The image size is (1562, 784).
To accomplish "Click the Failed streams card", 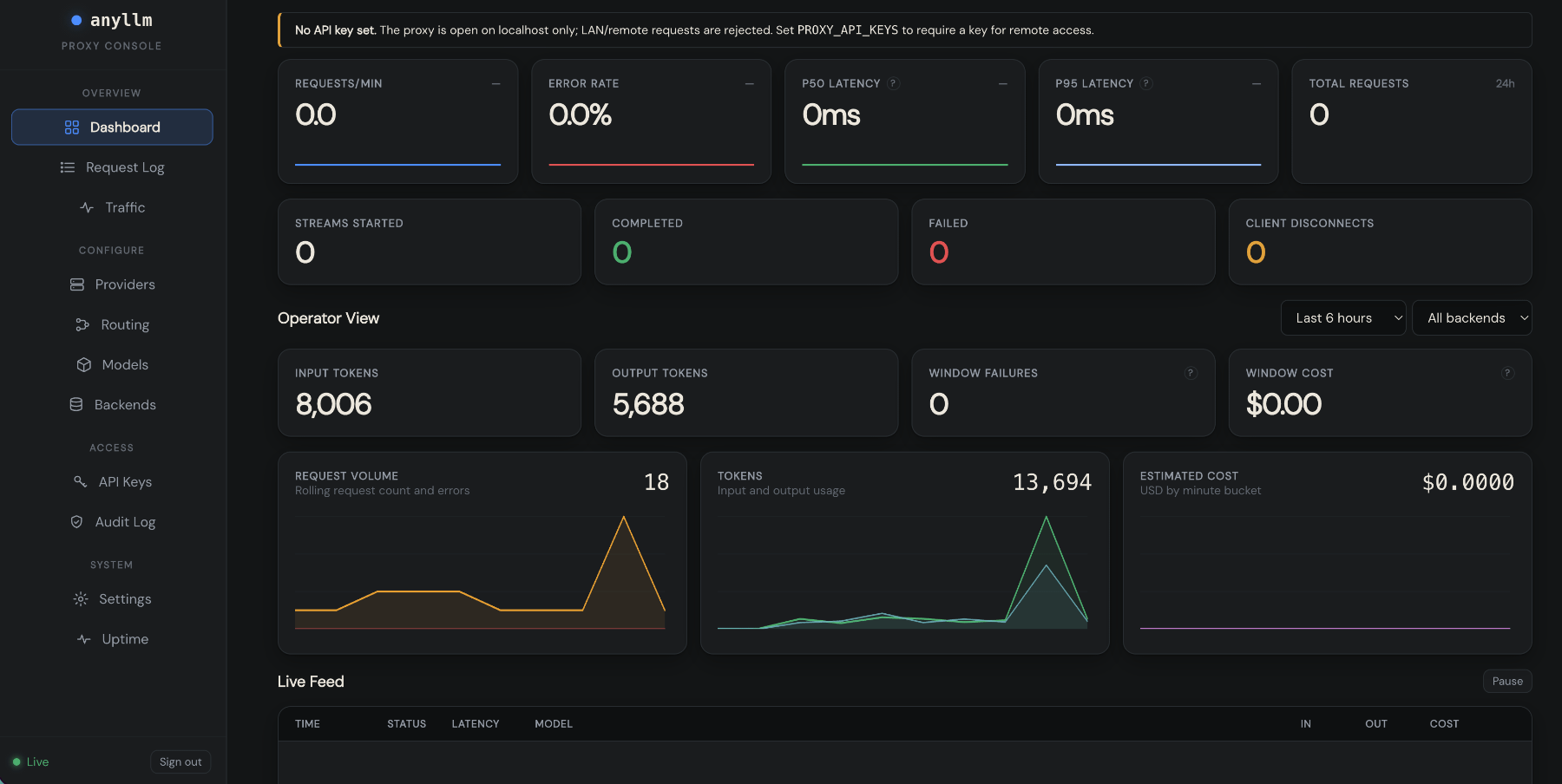I will pyautogui.click(x=1063, y=242).
